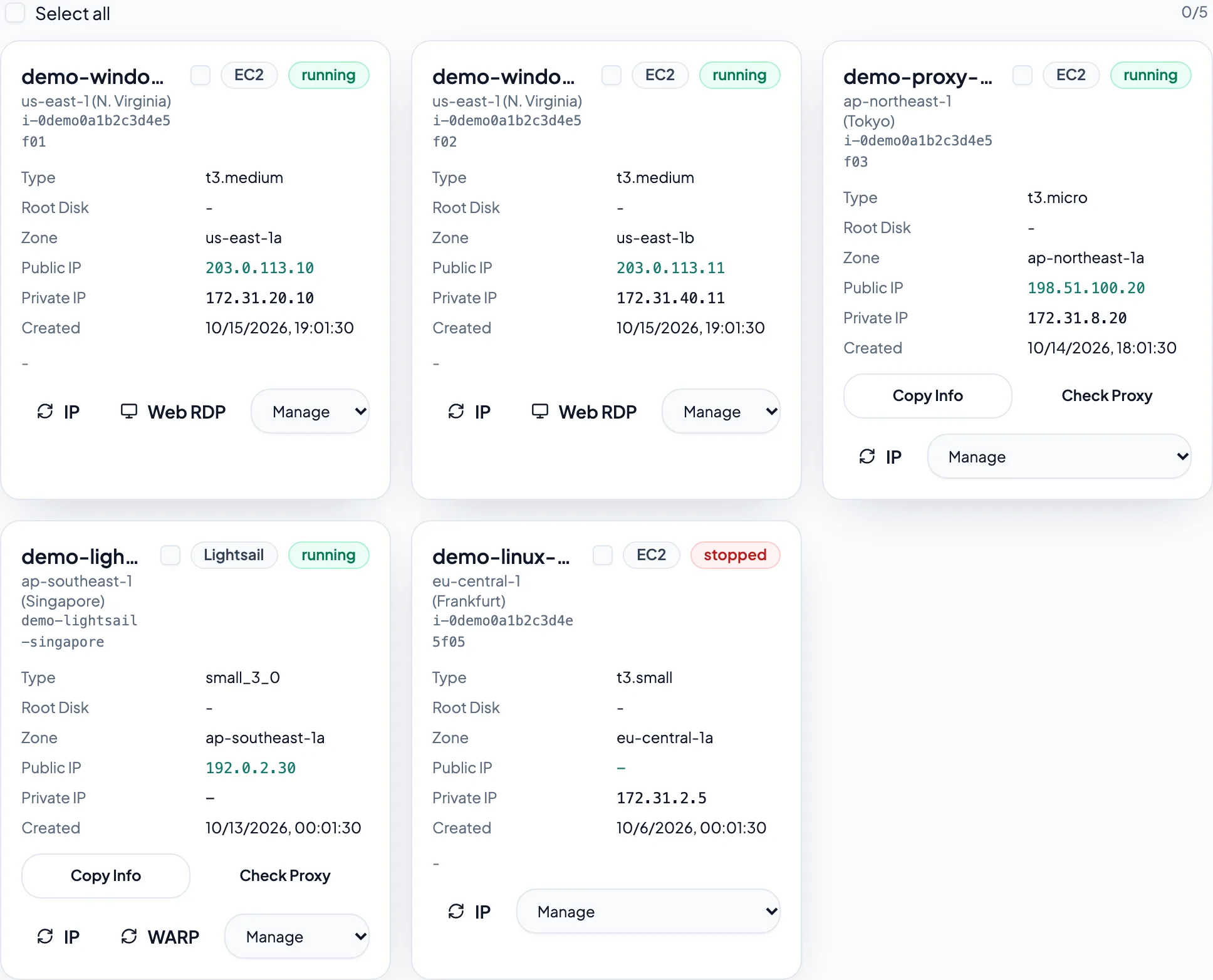Open Manage dropdown on us-east-1b card
Image resolution: width=1213 pixels, height=980 pixels.
[721, 412]
